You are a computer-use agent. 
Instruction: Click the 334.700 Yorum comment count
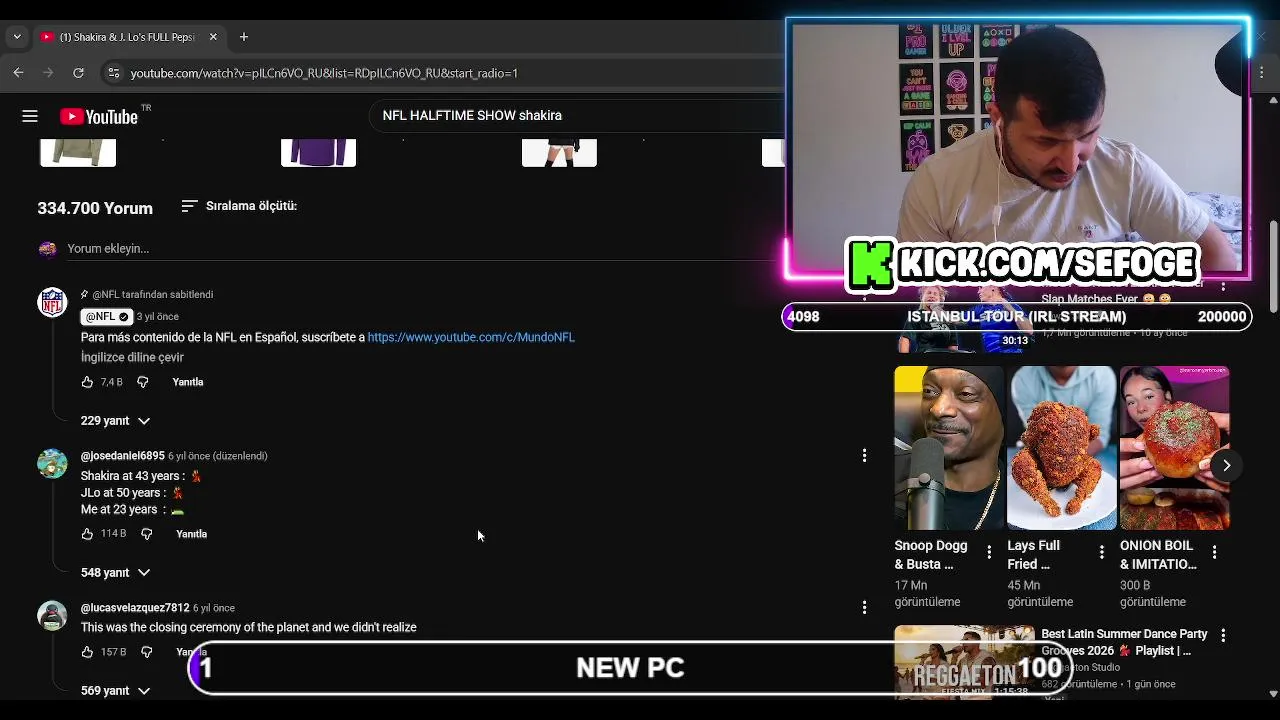(x=95, y=208)
